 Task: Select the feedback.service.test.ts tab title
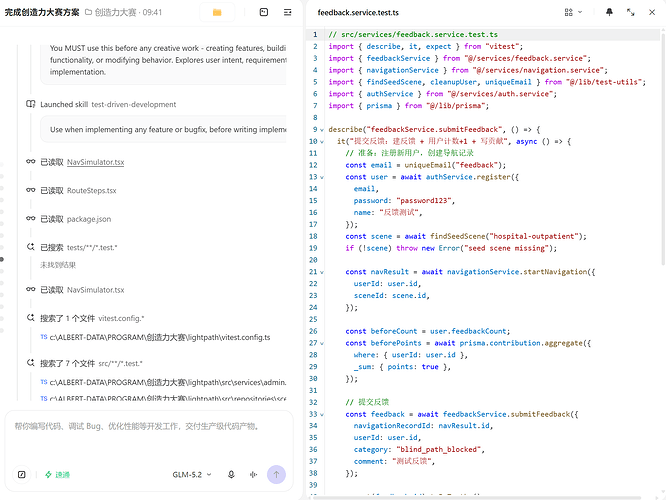(x=358, y=13)
